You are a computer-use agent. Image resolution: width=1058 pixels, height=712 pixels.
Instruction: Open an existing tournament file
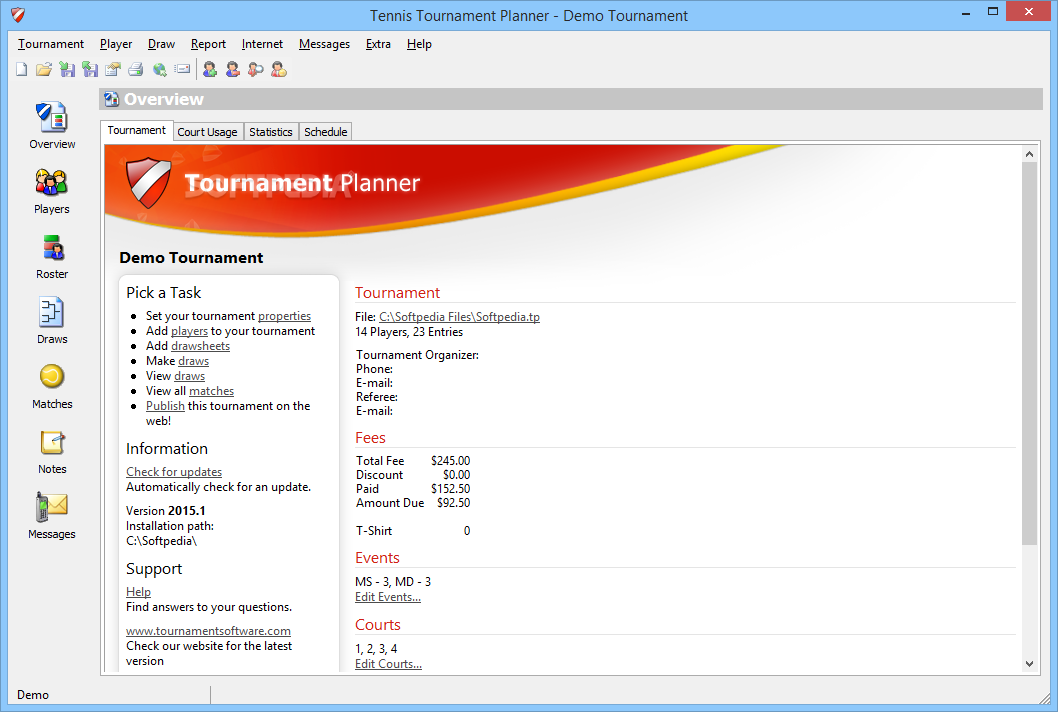tap(44, 70)
